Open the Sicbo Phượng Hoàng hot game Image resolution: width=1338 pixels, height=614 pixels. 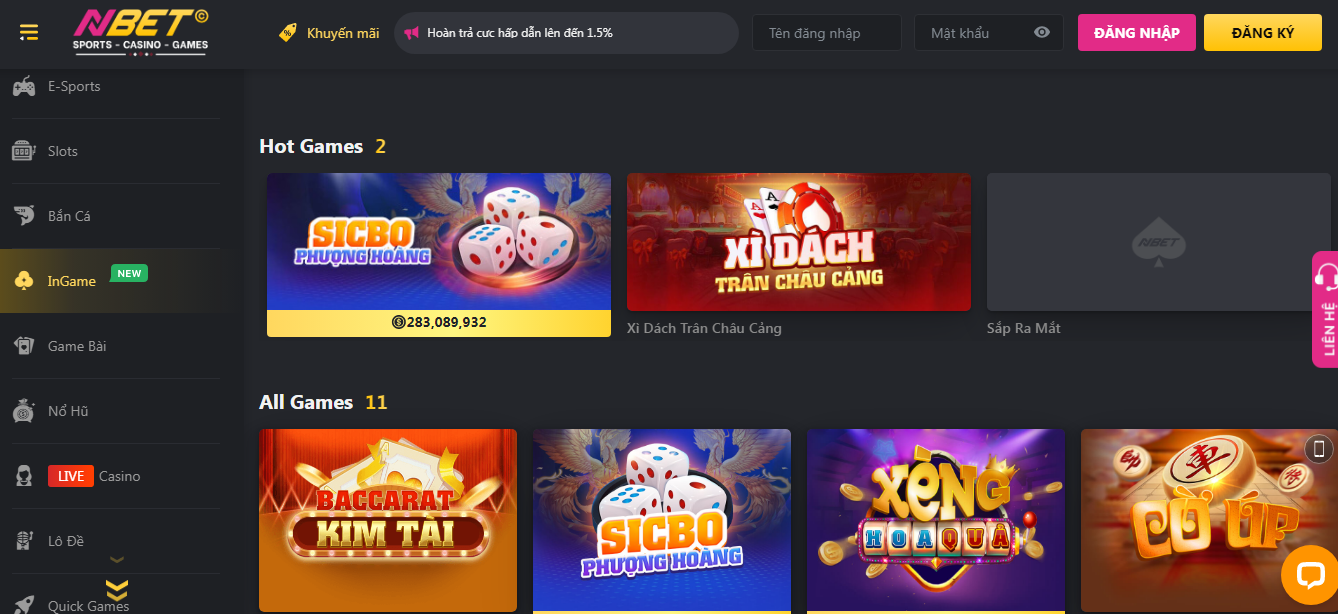pyautogui.click(x=439, y=255)
